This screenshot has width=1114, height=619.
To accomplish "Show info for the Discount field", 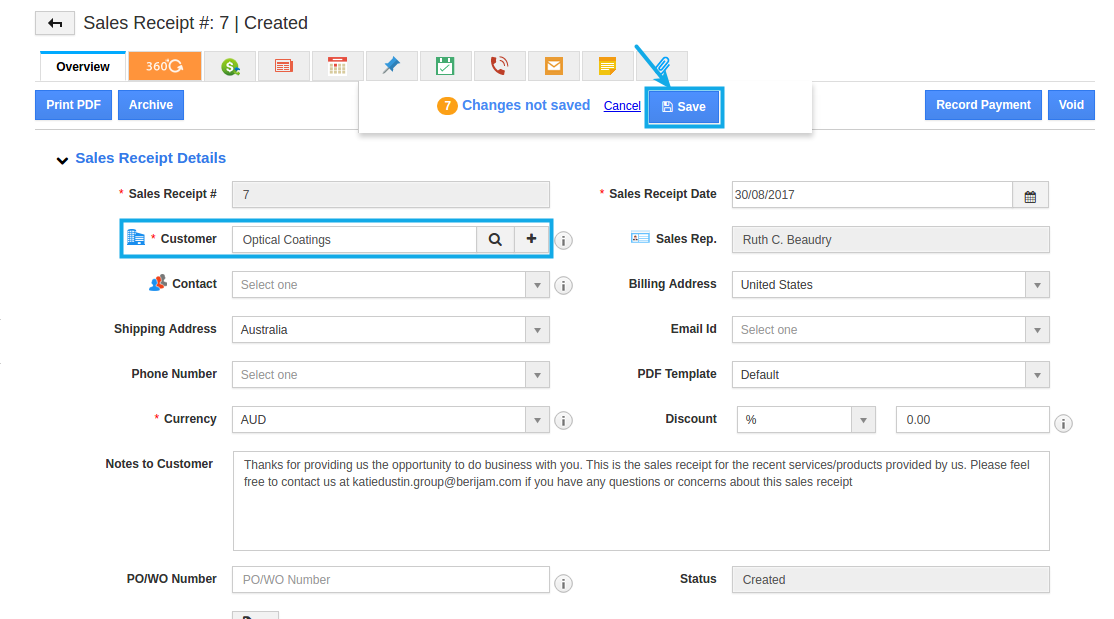I will tap(1063, 424).
